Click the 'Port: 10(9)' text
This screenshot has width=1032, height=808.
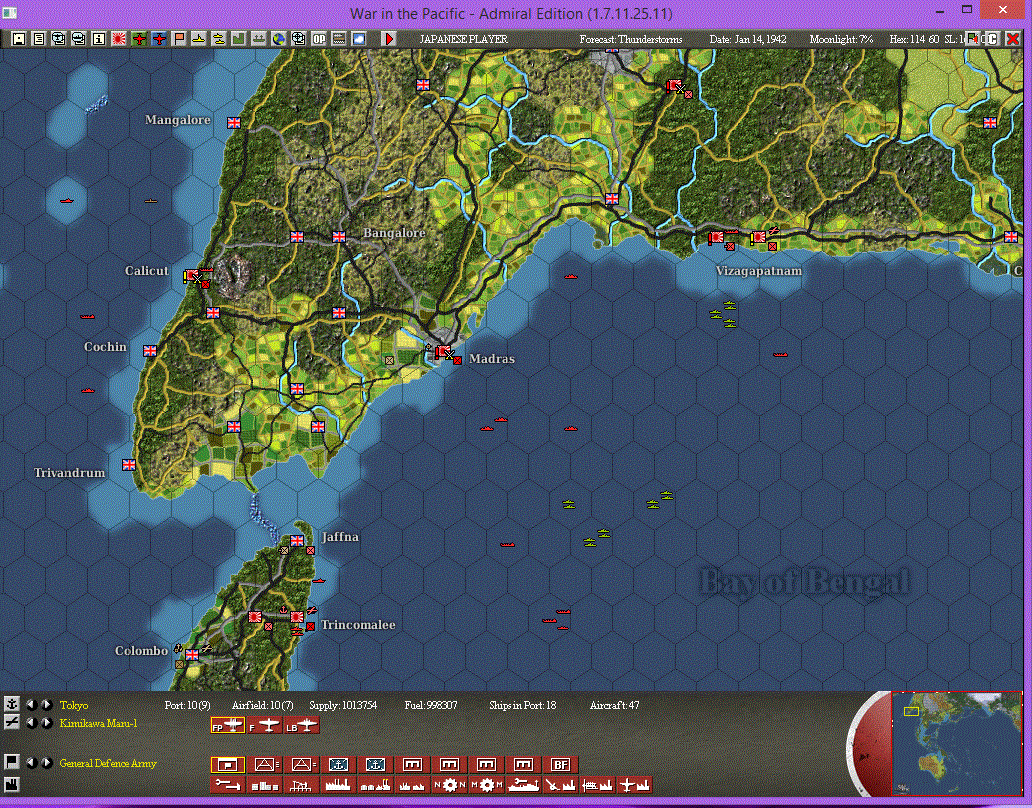pyautogui.click(x=188, y=705)
